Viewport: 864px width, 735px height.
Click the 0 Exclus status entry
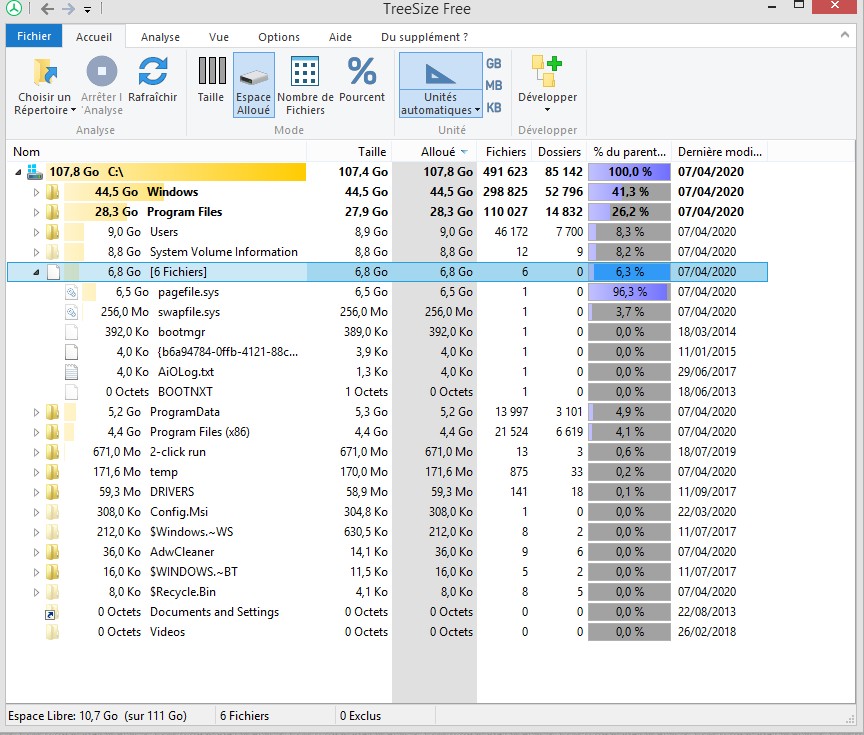click(x=360, y=716)
